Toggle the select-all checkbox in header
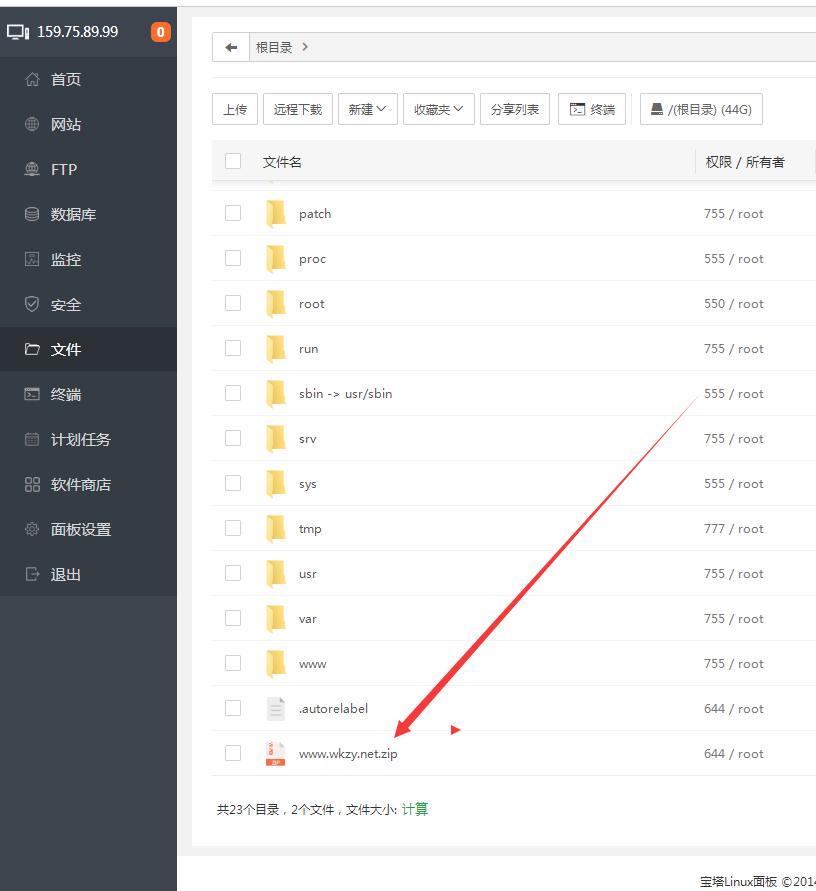The image size is (816, 891). [233, 161]
